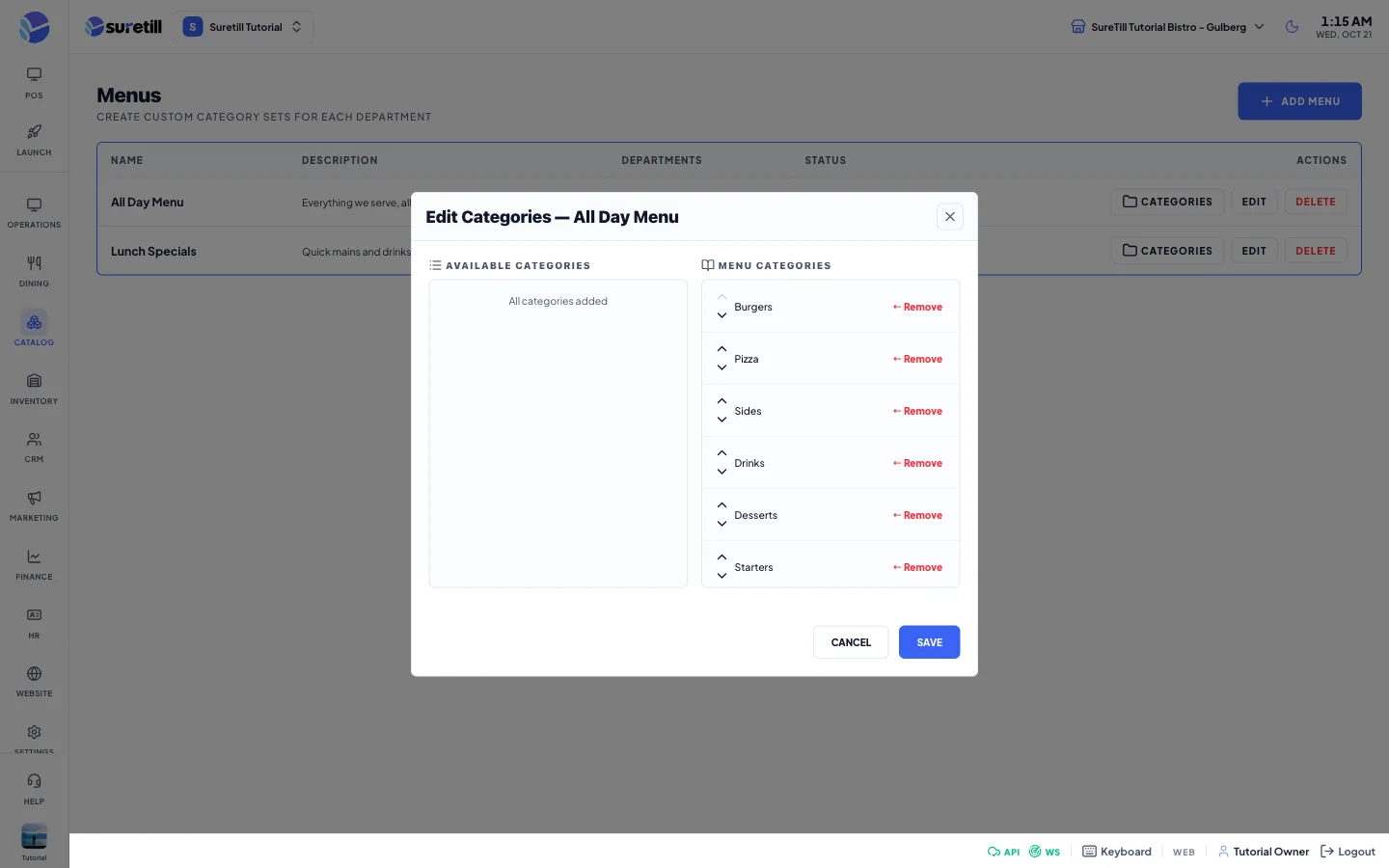Click the Tutorial Owner profile
Viewport: 1389px width, 868px height.
[x=1264, y=852]
